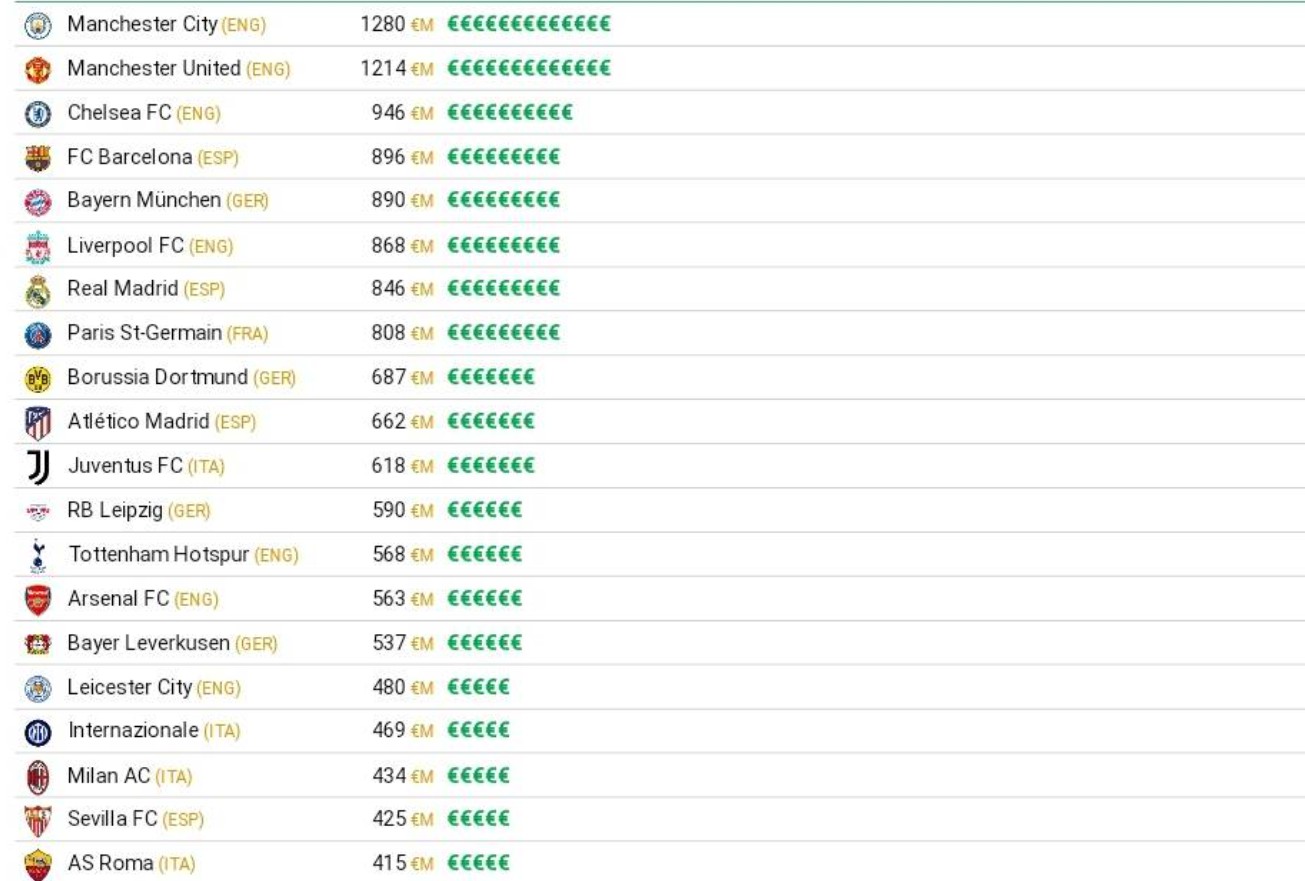Select the 1214 value for Manchester United
This screenshot has width=1305, height=881.
[384, 69]
